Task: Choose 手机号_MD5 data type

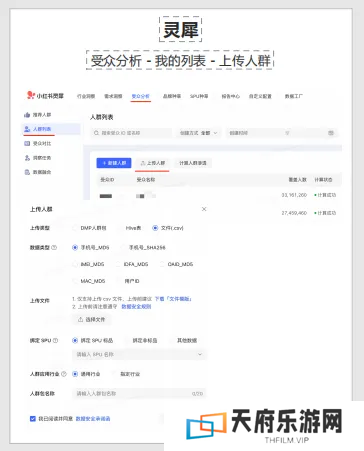Action: (x=75, y=247)
